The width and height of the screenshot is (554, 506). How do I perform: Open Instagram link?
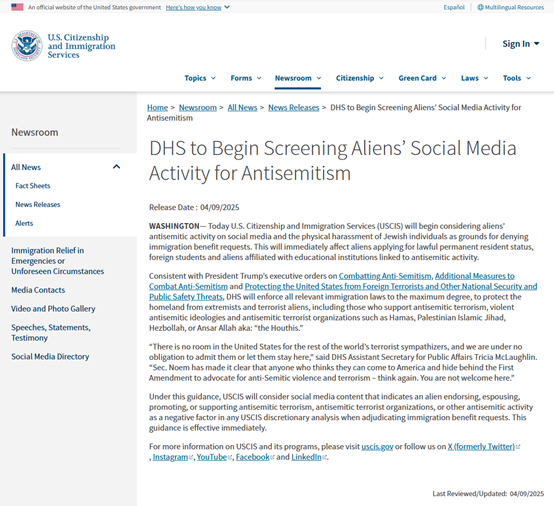coord(170,457)
